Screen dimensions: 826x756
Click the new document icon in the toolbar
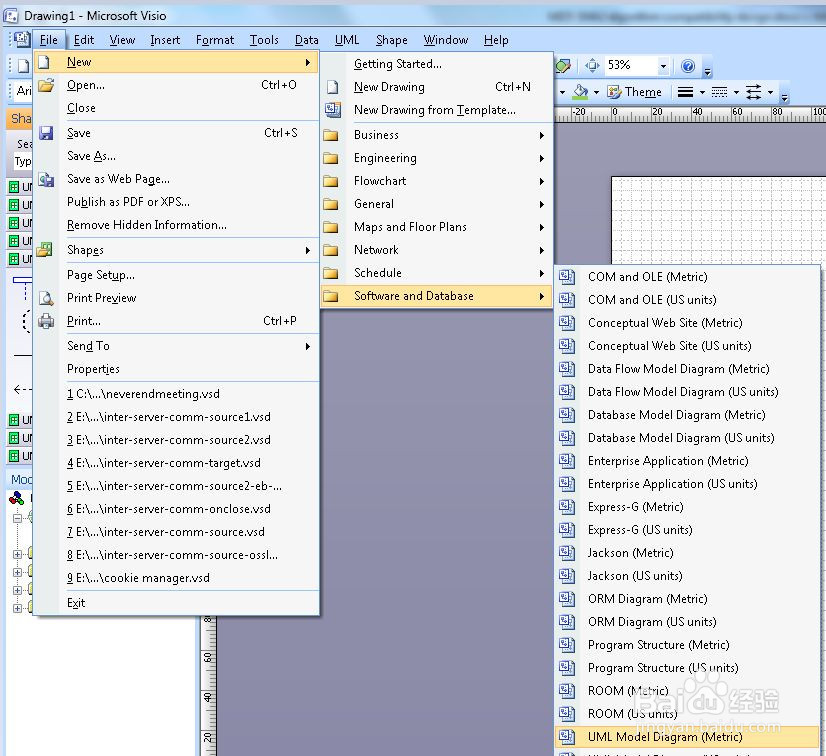coord(23,66)
